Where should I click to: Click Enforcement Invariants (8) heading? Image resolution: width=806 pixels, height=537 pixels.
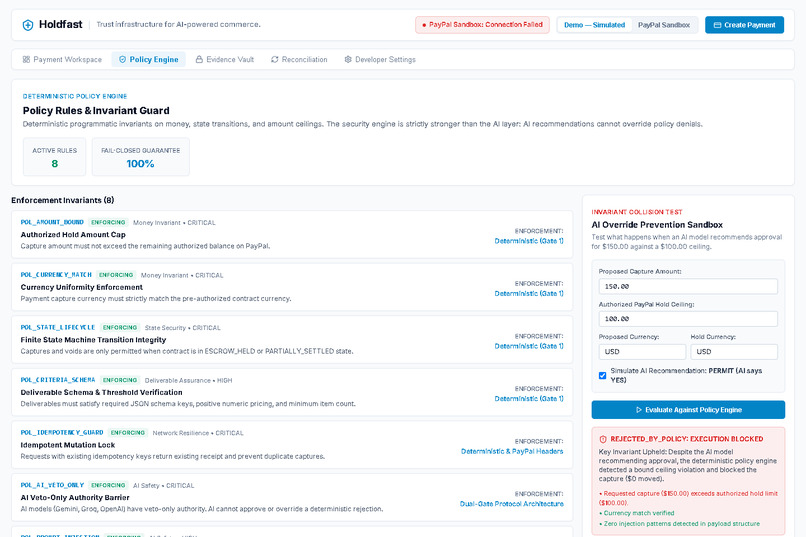click(63, 200)
